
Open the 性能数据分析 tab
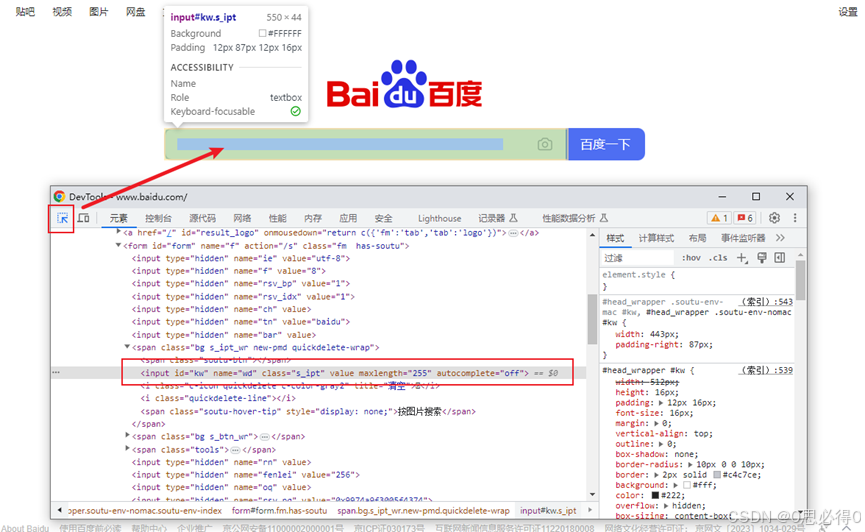[575, 218]
